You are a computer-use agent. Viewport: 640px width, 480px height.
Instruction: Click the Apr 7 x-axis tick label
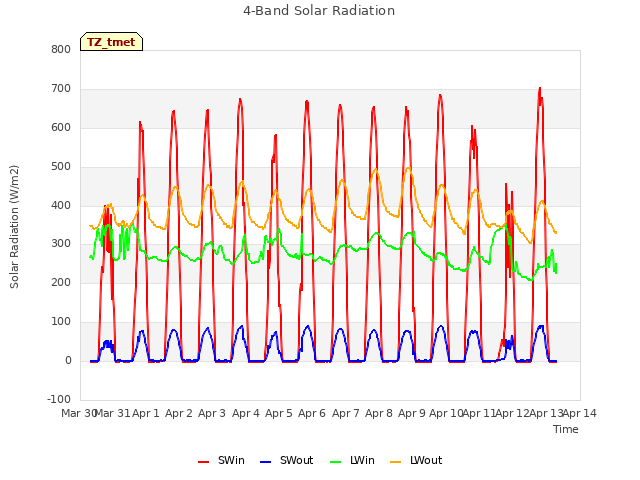(x=346, y=413)
